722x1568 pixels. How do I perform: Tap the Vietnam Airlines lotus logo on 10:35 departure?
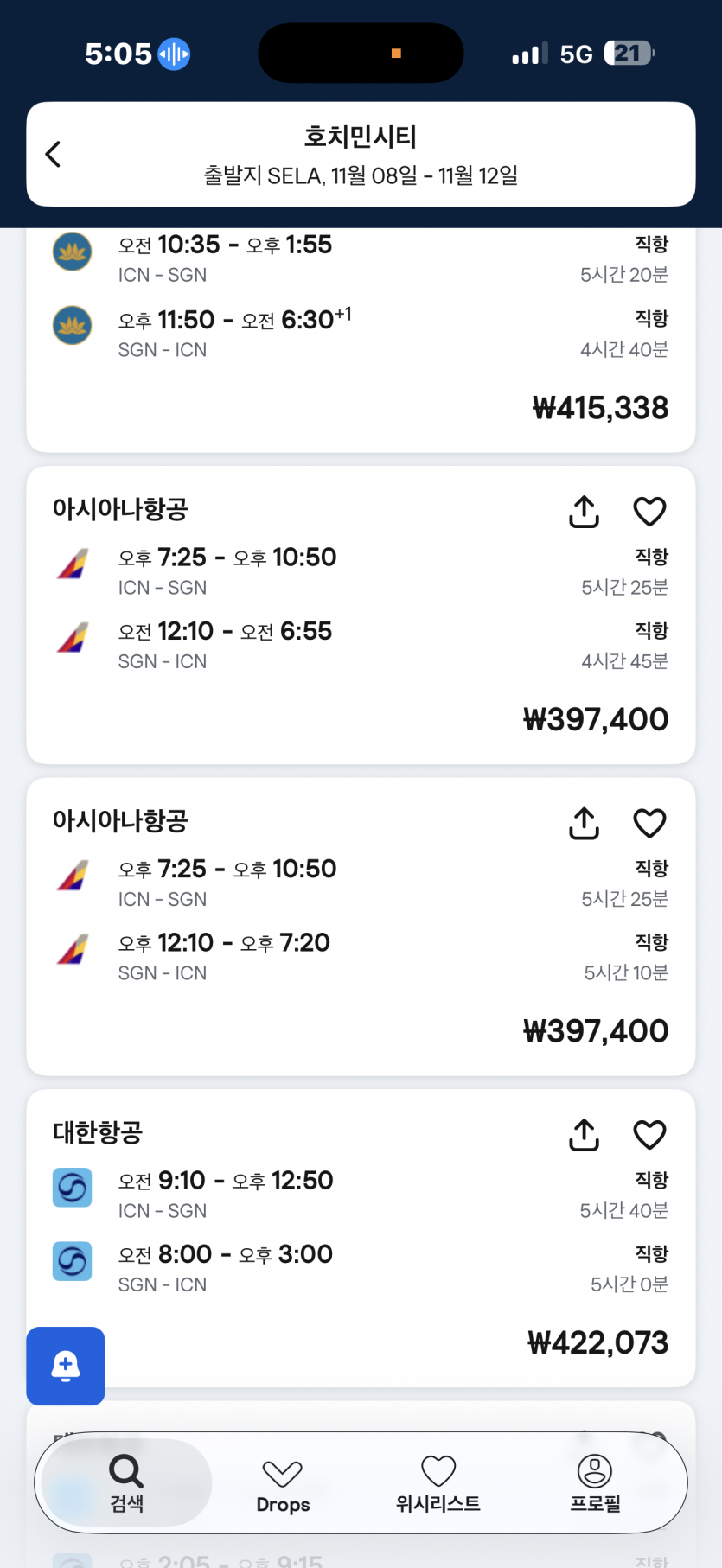[x=73, y=252]
